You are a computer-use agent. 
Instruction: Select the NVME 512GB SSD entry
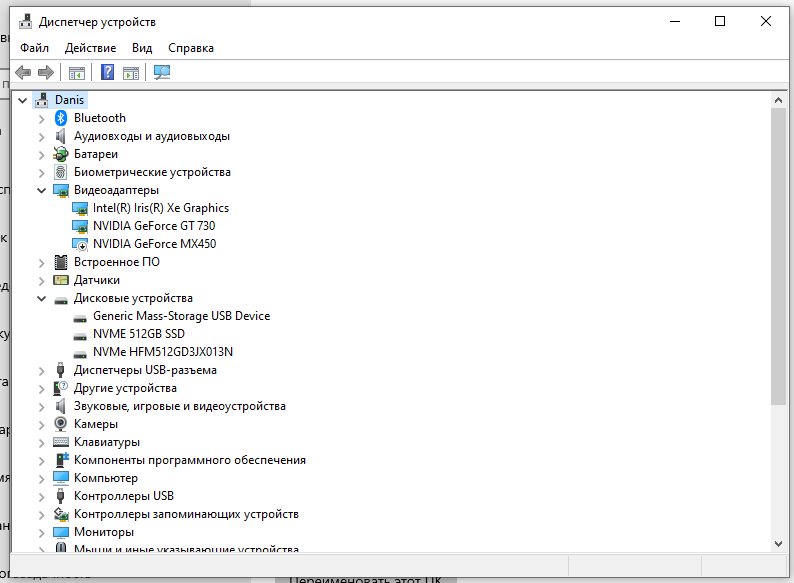[139, 334]
